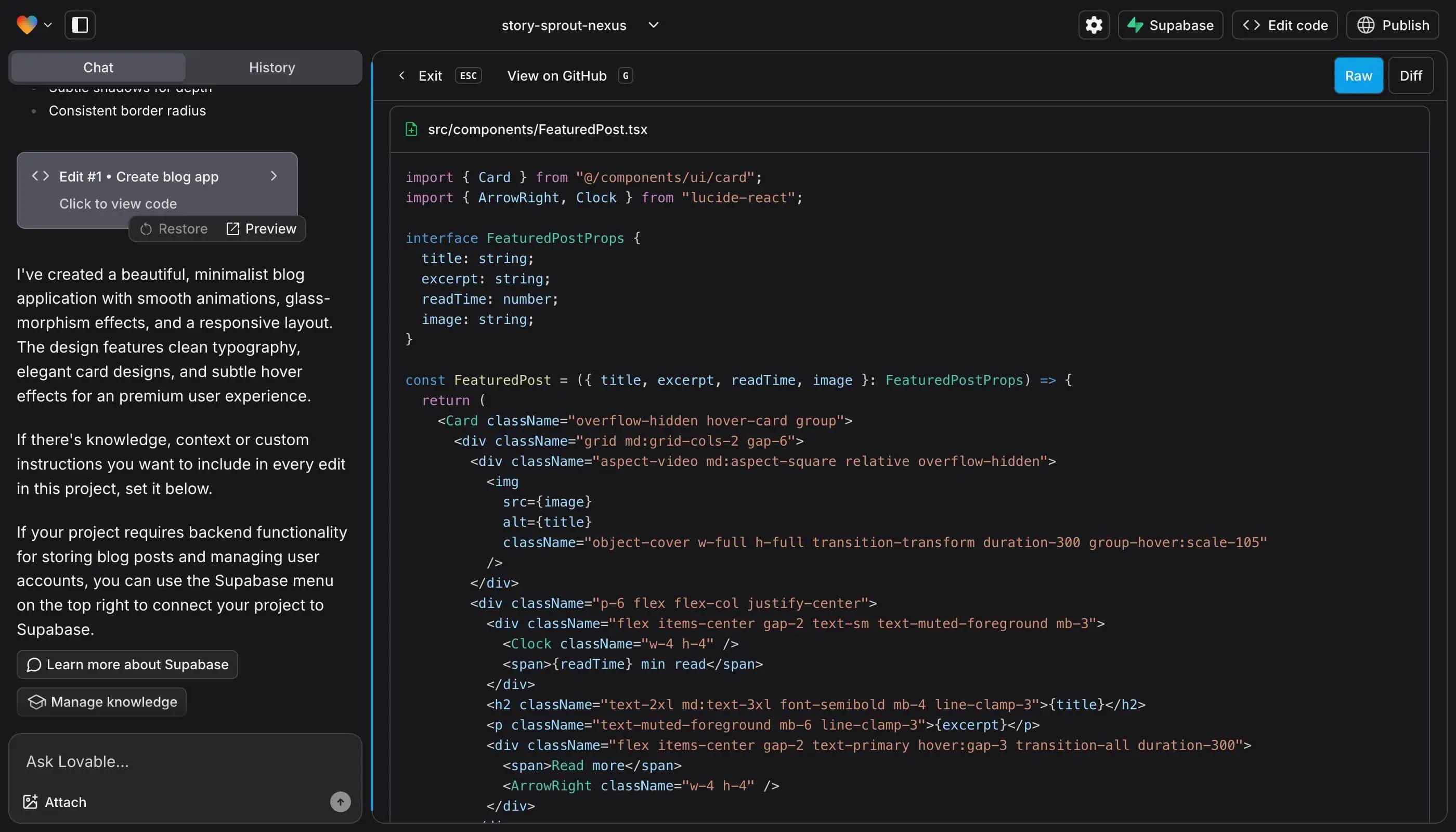The width and height of the screenshot is (1456, 832).
Task: Open the Lovable heart logo menu
Action: (25, 24)
